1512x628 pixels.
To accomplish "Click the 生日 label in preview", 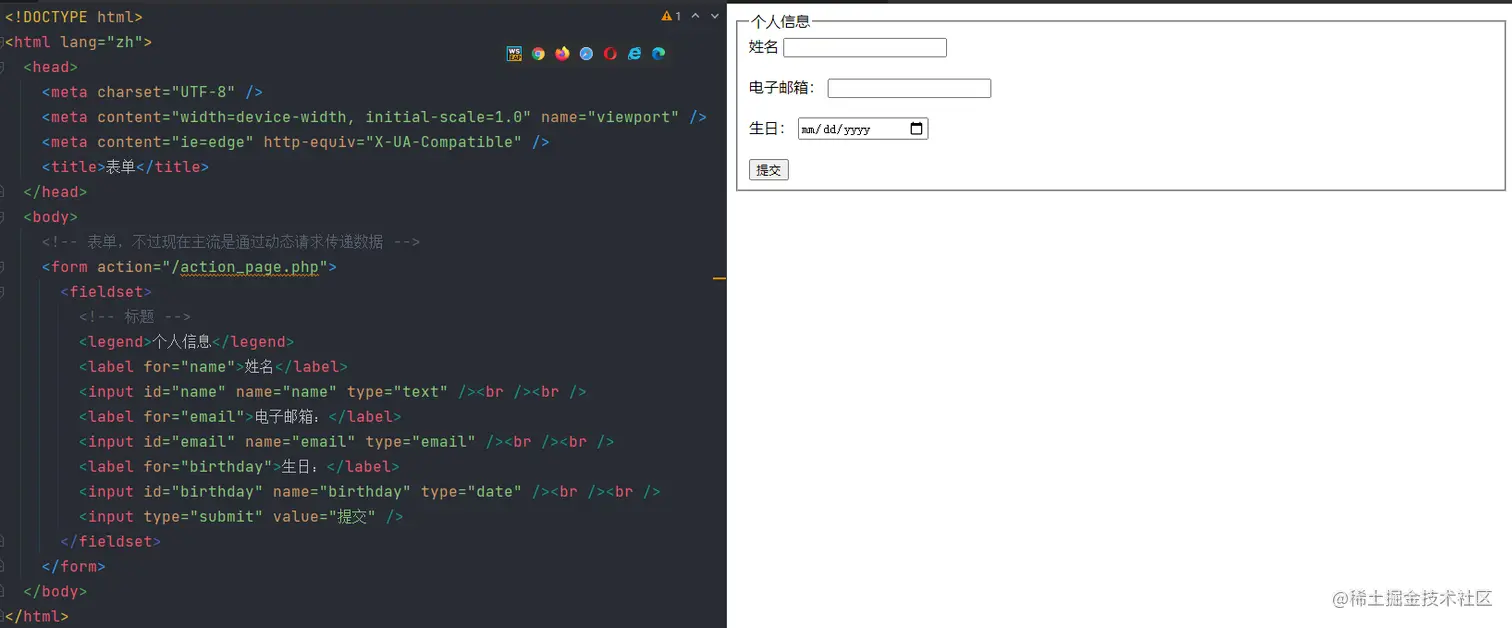I will click(x=767, y=128).
